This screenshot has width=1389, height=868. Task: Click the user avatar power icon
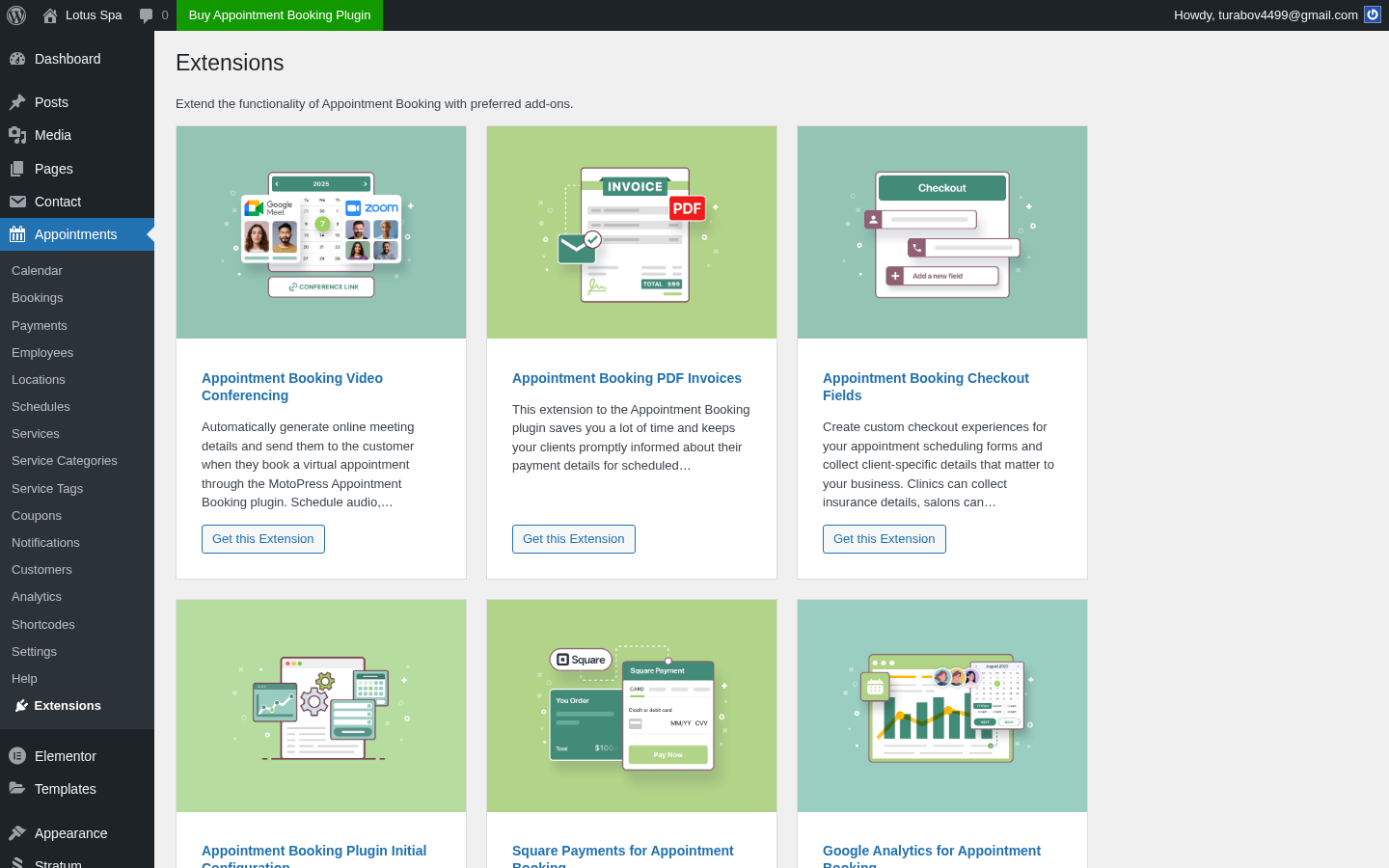tap(1373, 14)
